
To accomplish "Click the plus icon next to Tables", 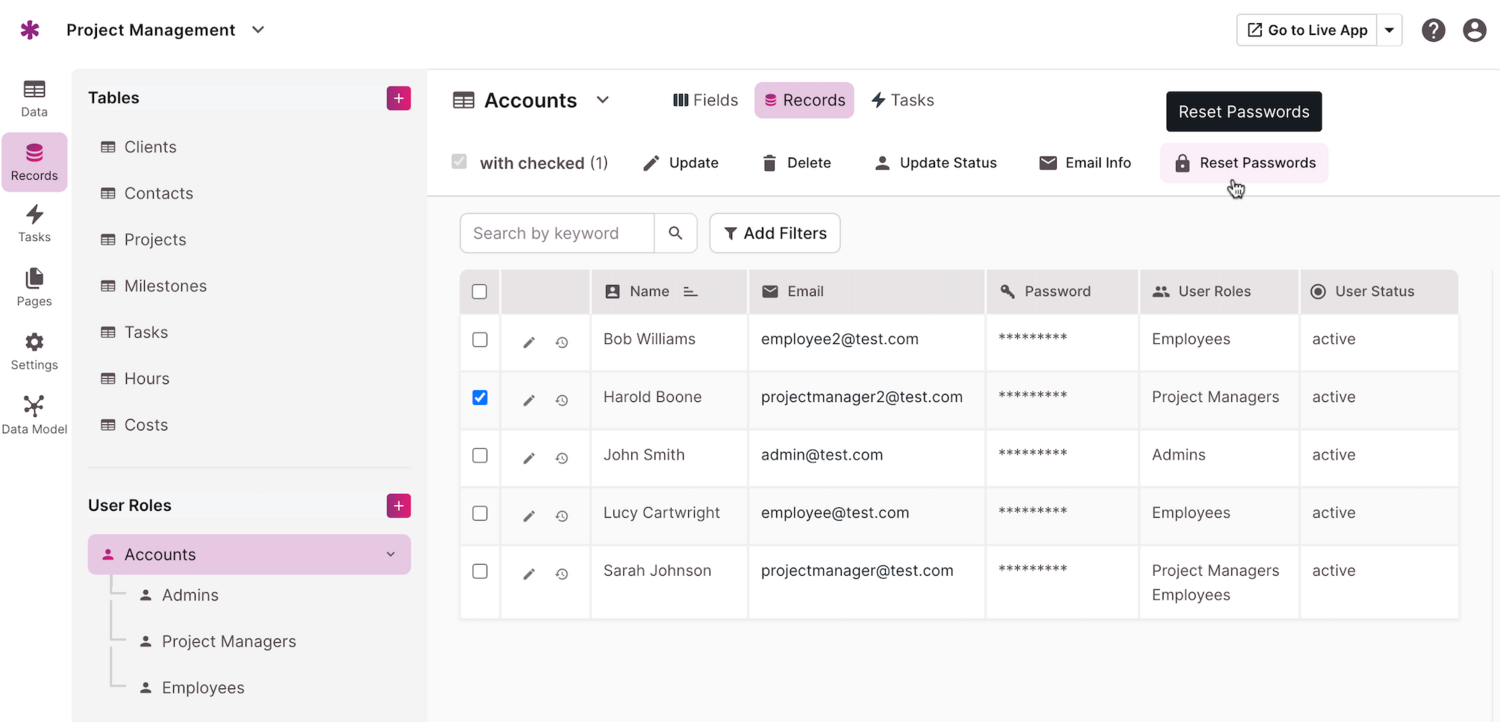I will (x=398, y=98).
